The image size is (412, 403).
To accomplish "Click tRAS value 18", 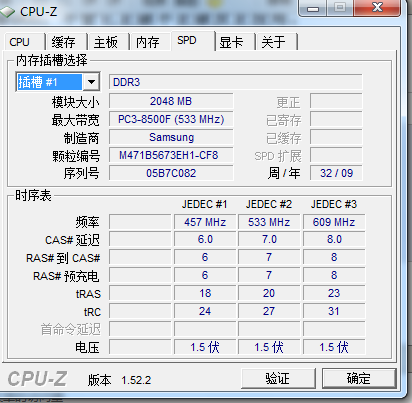I will pos(205,293).
